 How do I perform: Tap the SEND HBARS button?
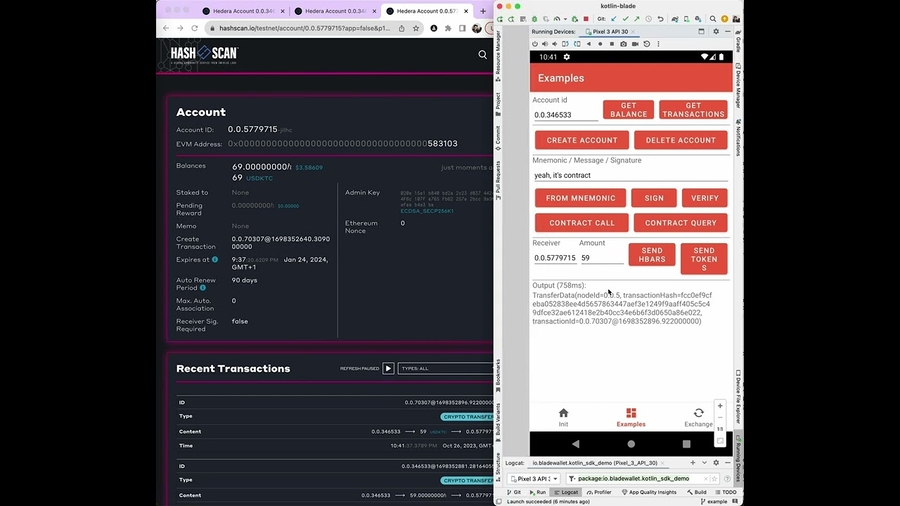tap(651, 255)
